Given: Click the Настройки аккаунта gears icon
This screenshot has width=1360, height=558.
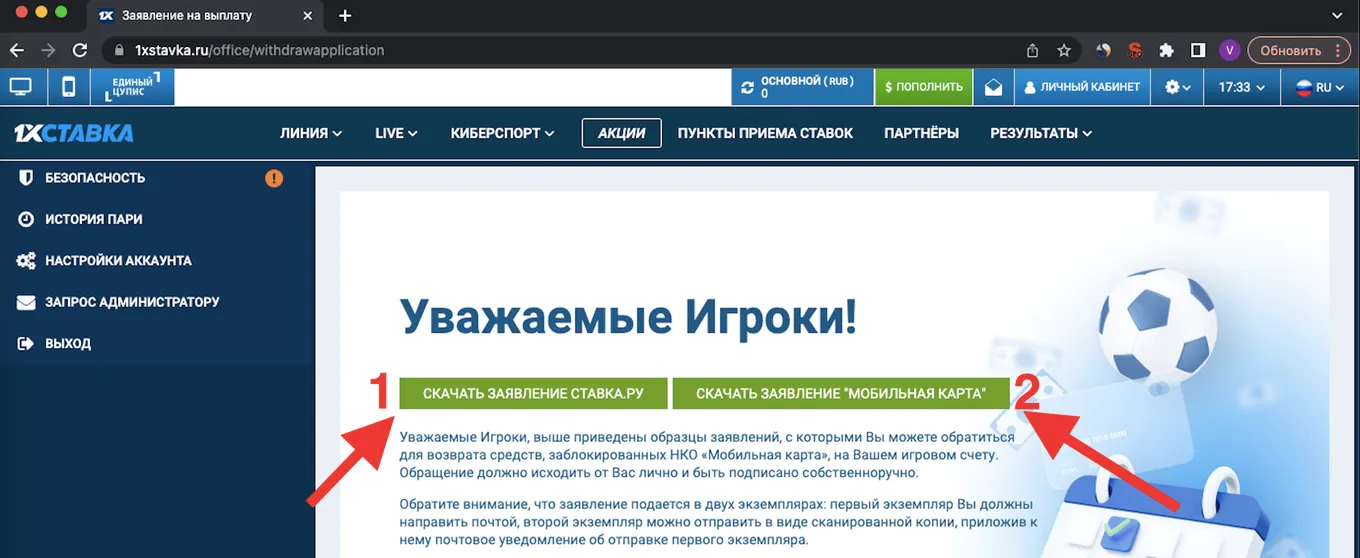Looking at the screenshot, I should 26,261.
